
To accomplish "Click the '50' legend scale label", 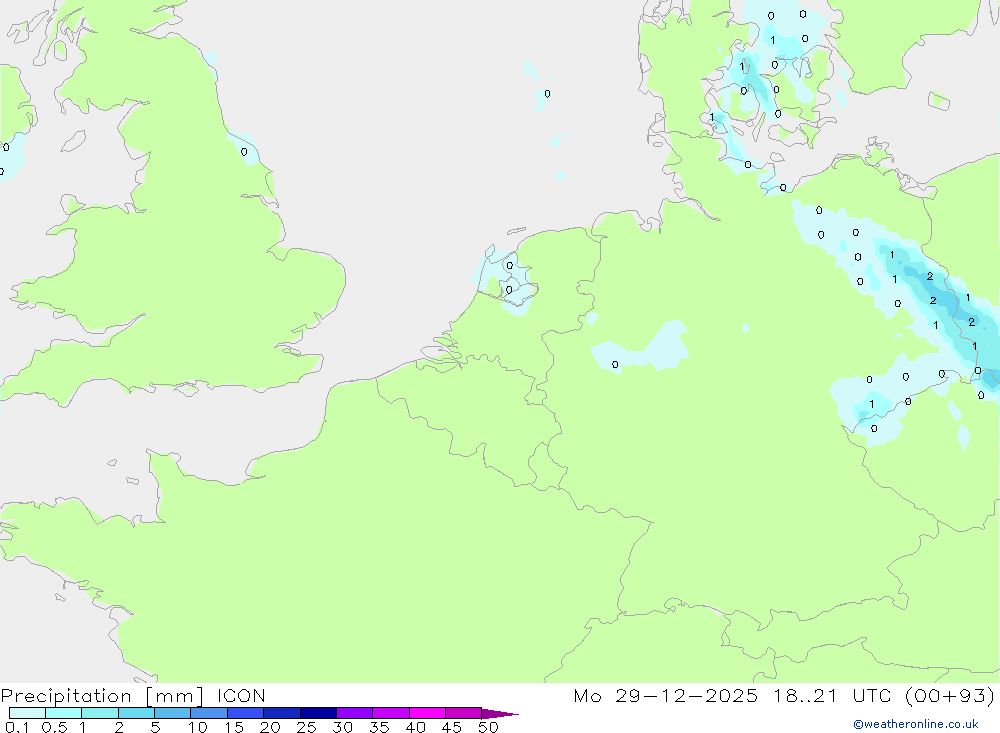I will point(489,727).
